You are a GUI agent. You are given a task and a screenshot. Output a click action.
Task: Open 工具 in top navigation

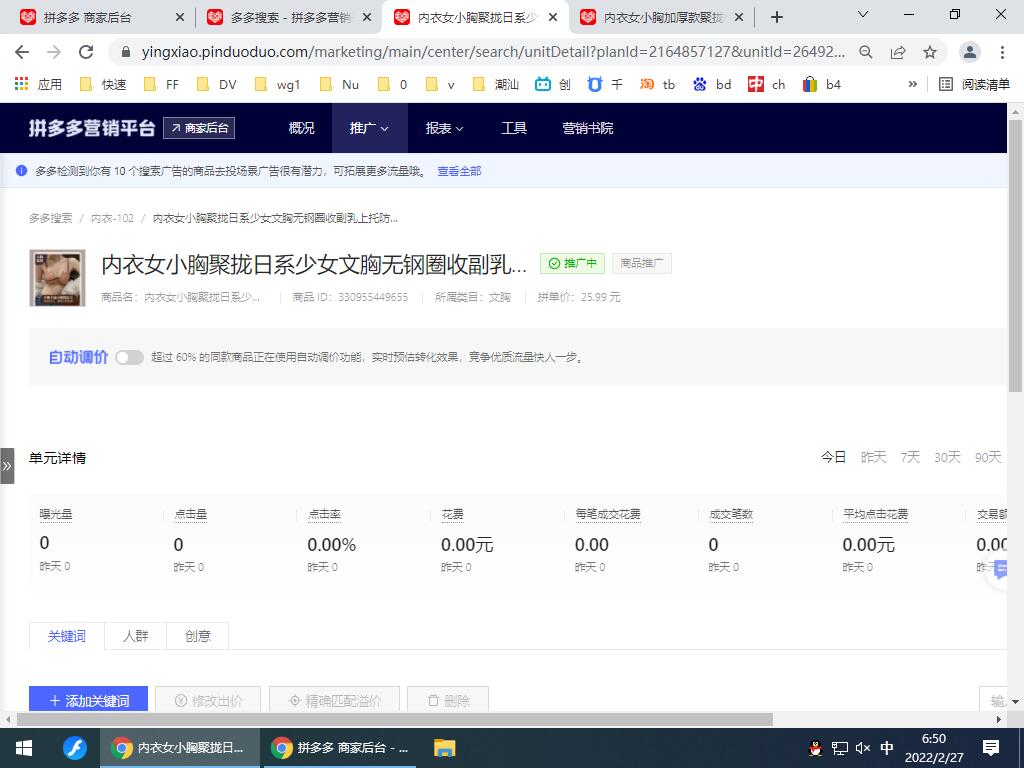[514, 128]
